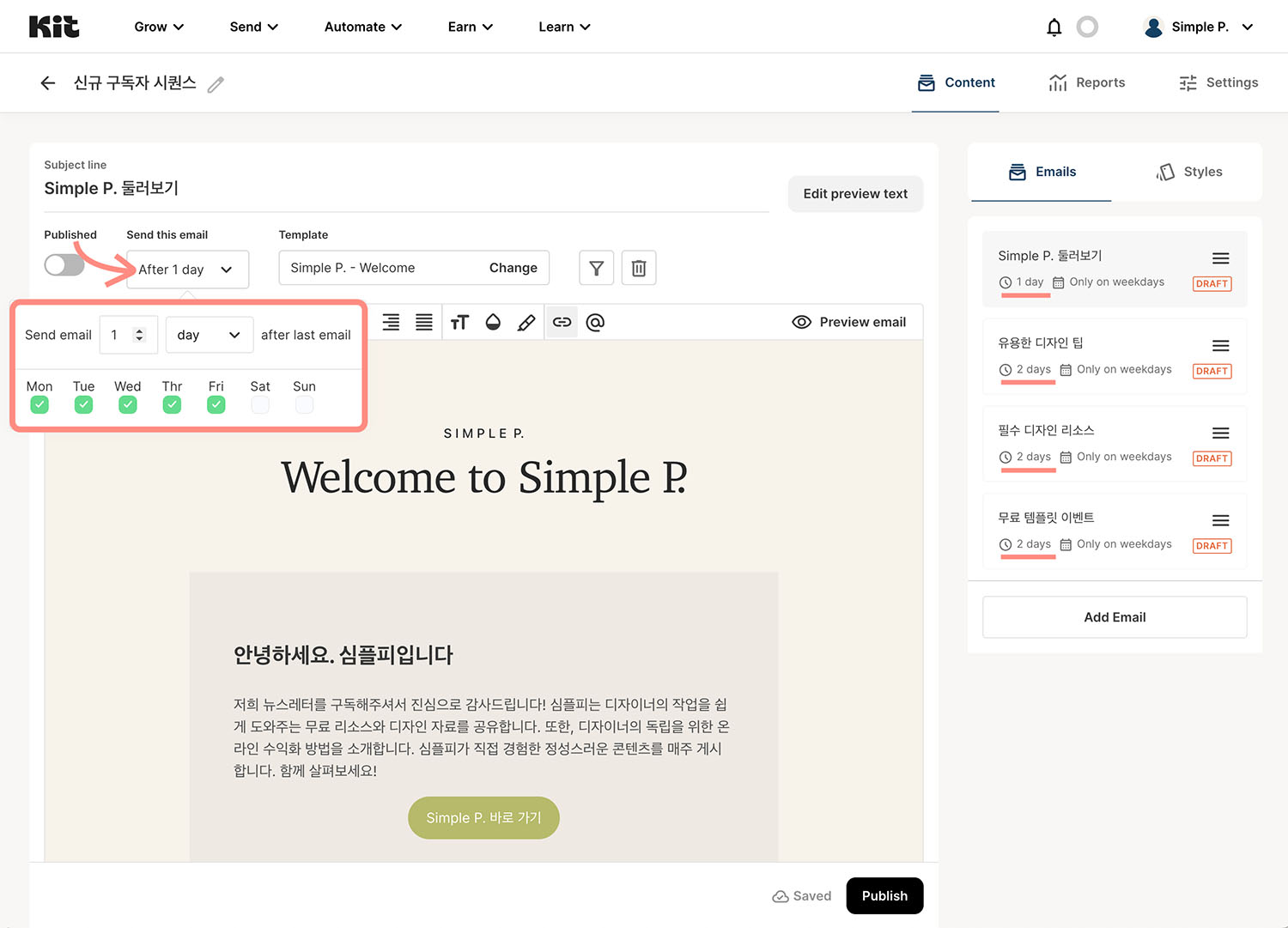The image size is (1288, 928).
Task: Click clock icon on 유용한 디자인 팁
Action: 1005,370
